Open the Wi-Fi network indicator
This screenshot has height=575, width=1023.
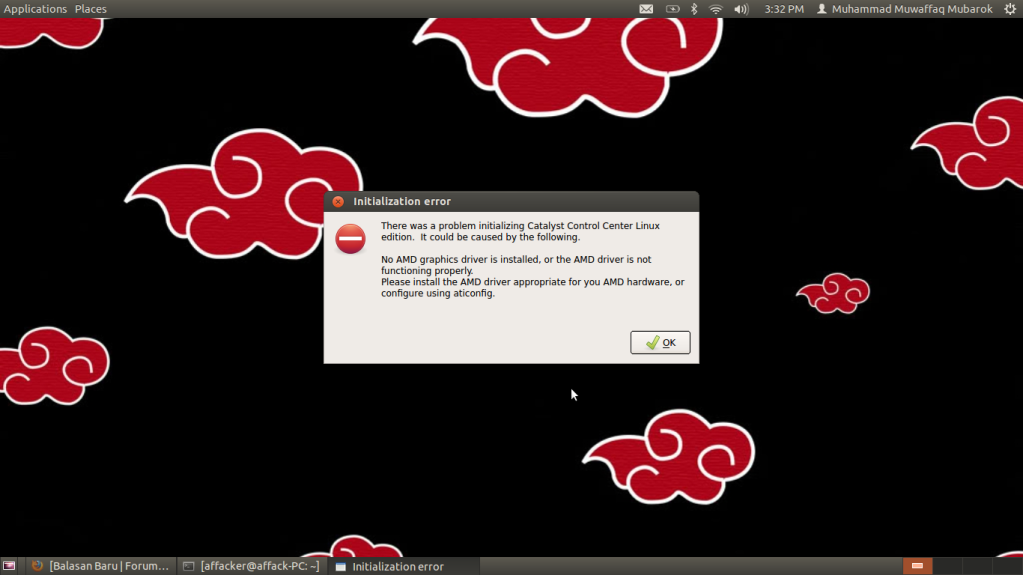point(716,9)
